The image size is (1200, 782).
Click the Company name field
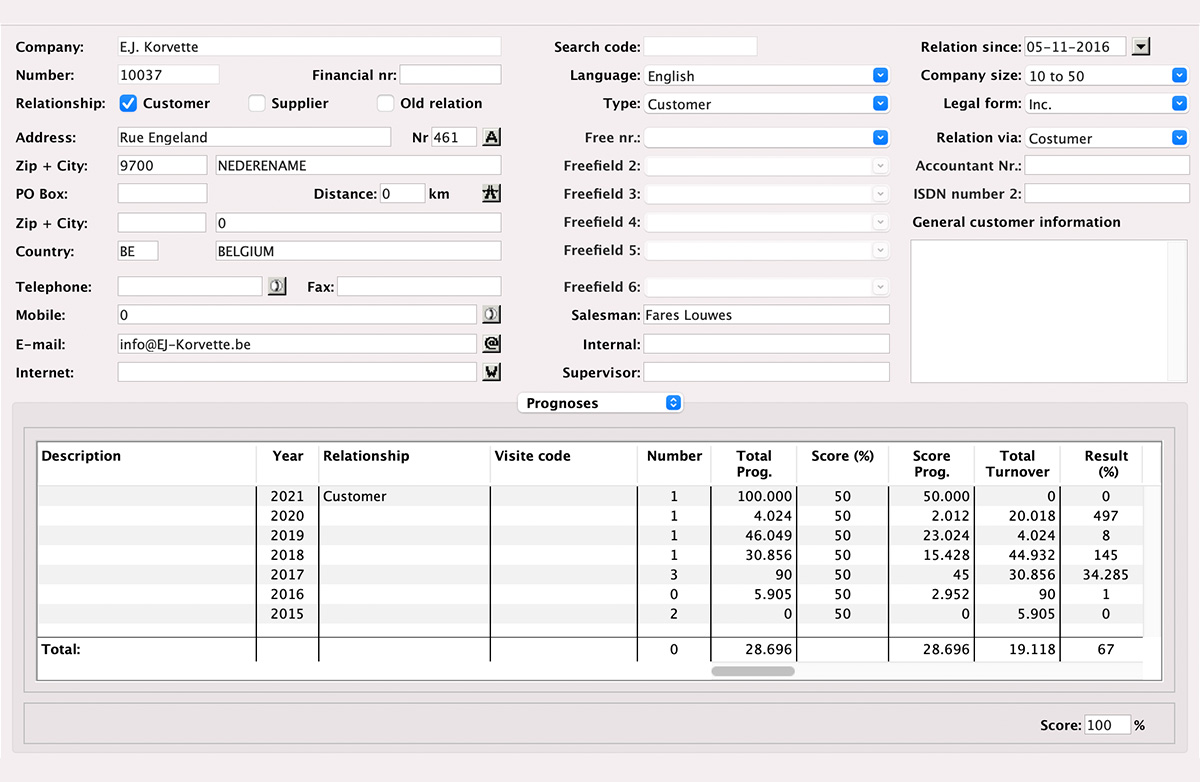(x=309, y=46)
